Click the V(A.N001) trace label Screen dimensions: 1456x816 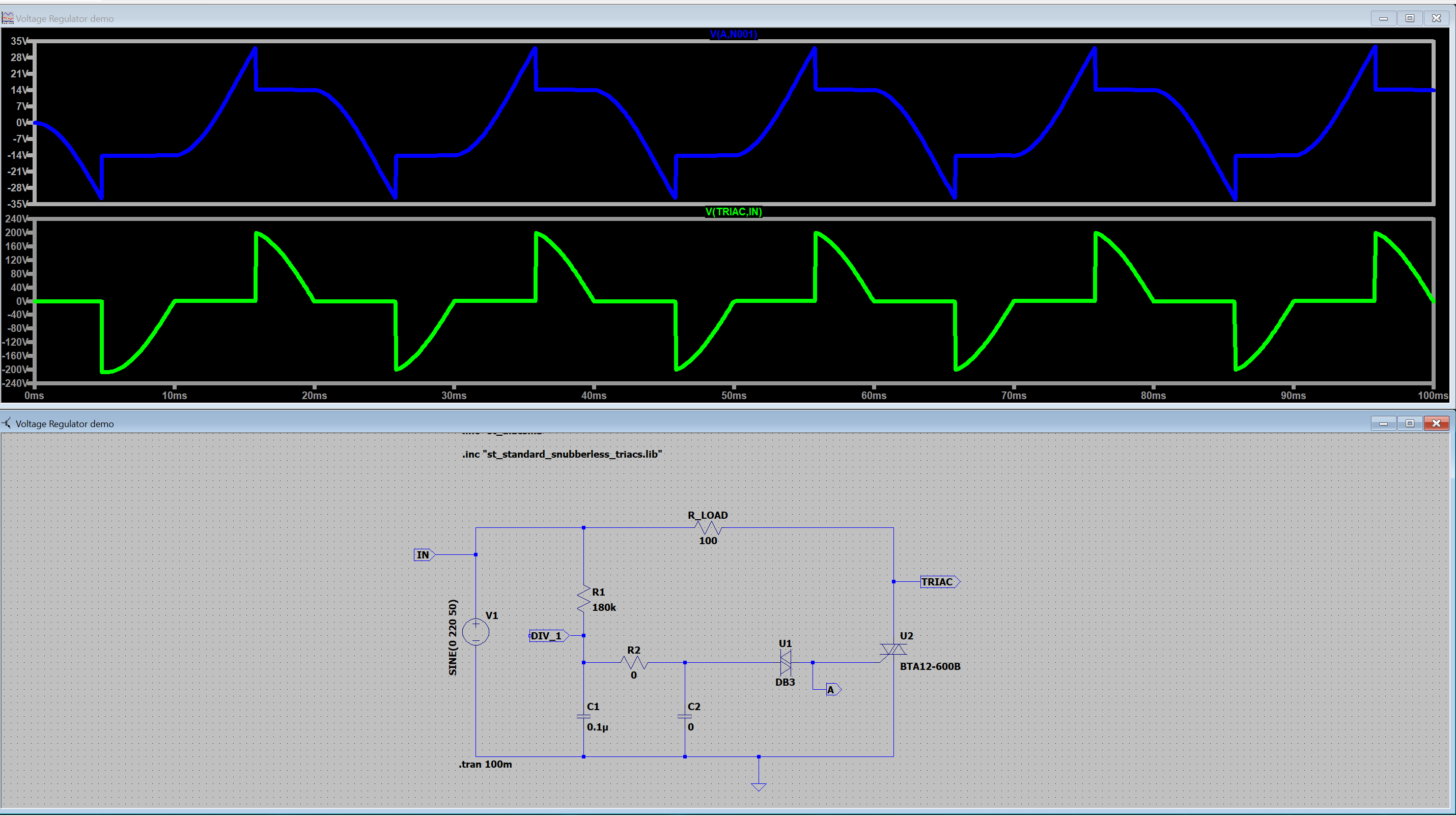[x=733, y=35]
